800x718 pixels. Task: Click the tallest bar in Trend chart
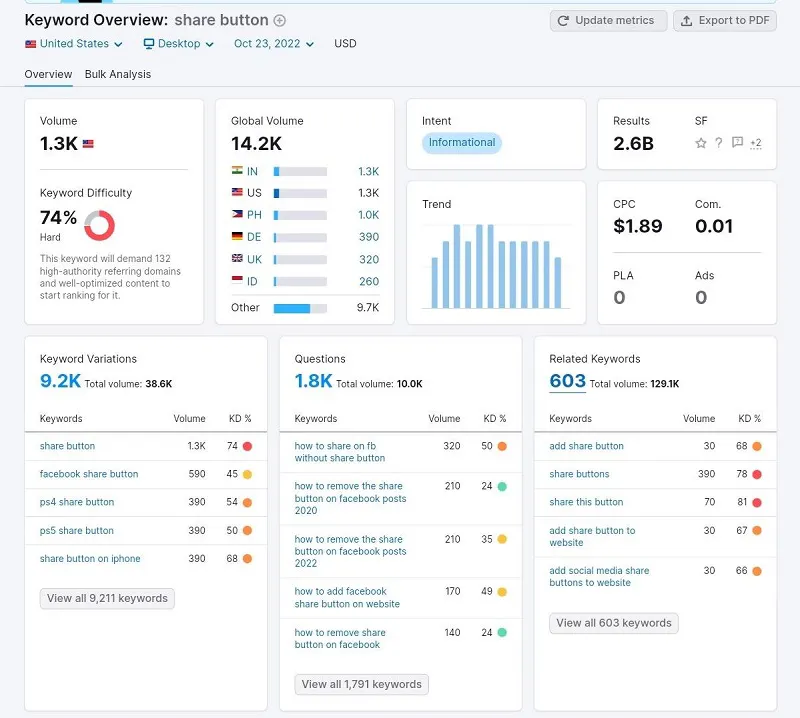pos(457,266)
